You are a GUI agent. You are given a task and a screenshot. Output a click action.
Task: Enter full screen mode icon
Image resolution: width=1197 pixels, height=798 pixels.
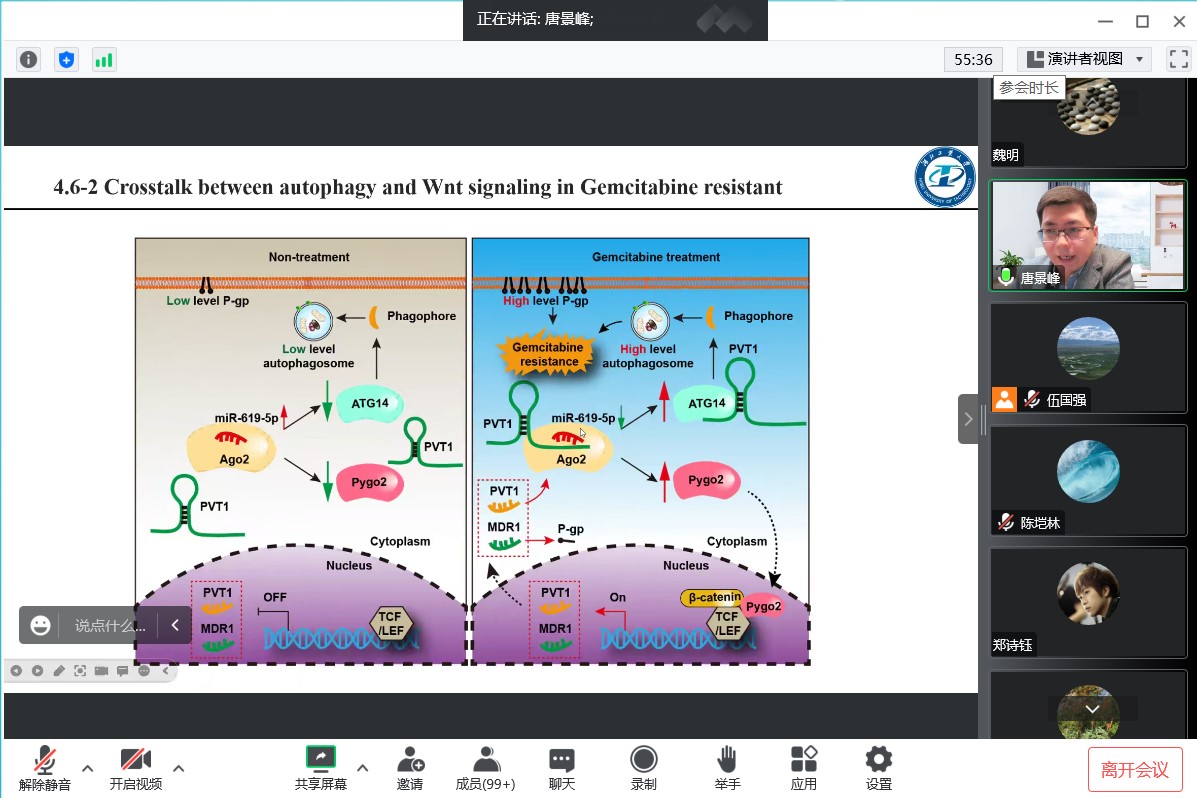coord(1178,59)
